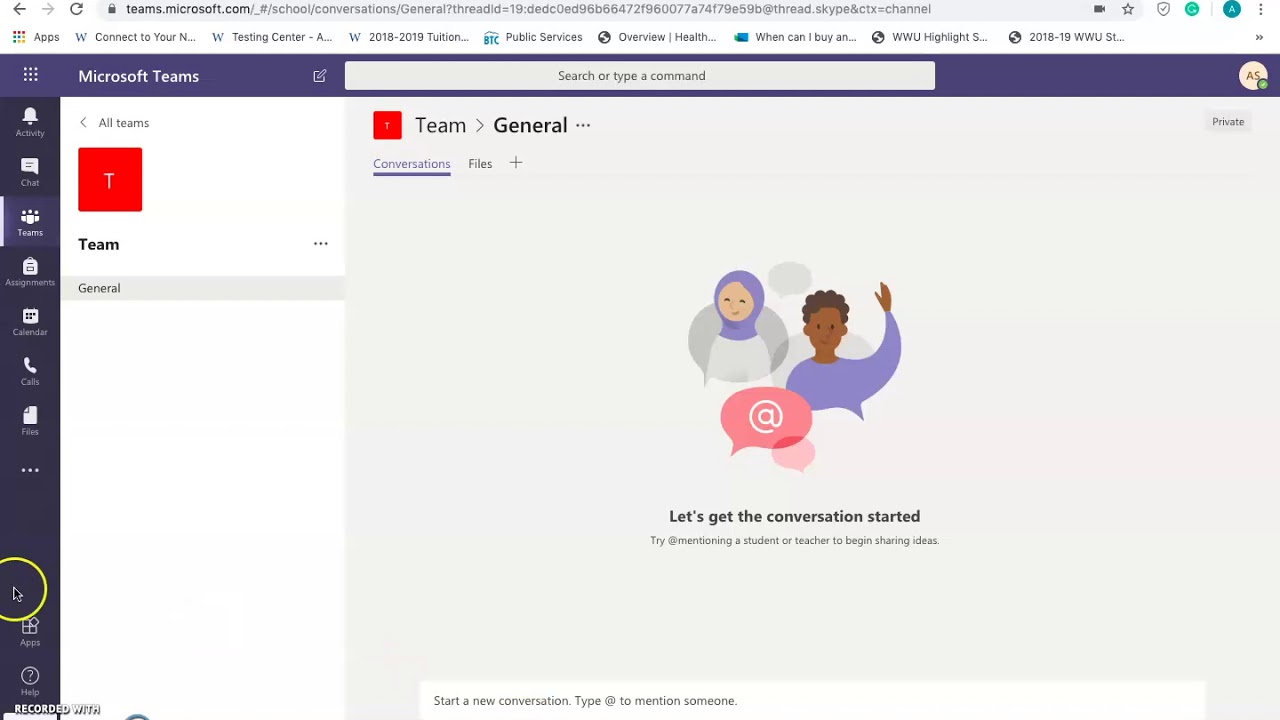Click the search or command box
This screenshot has width=1280, height=720.
click(640, 76)
